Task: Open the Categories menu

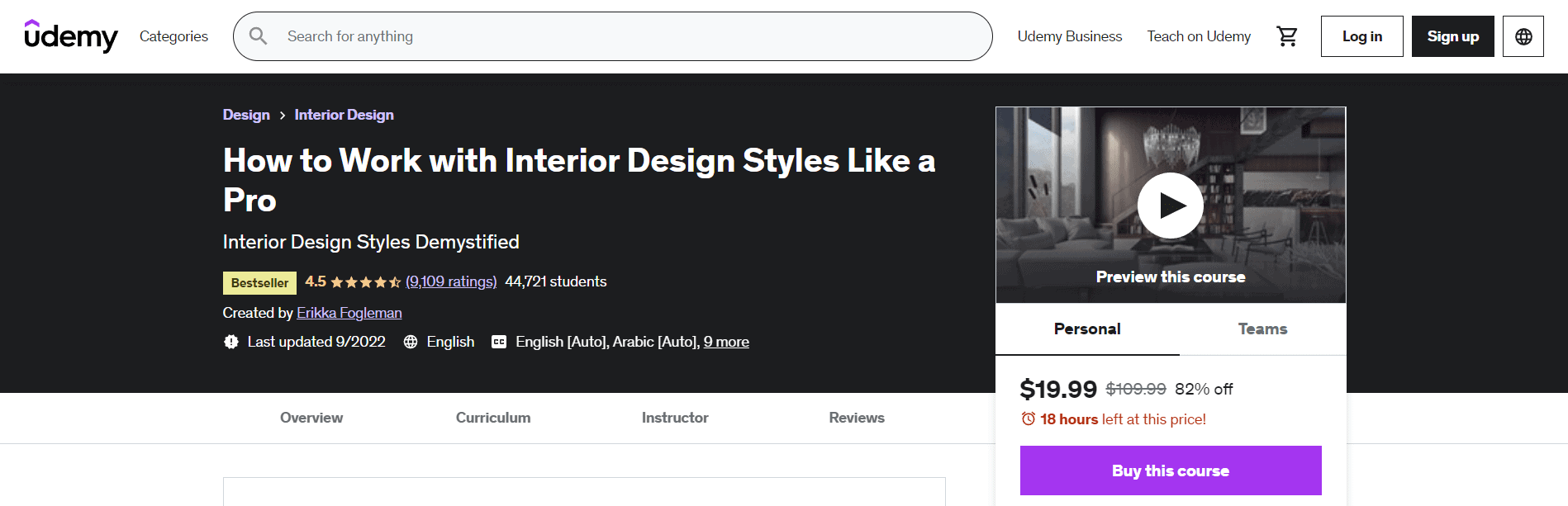Action: (x=173, y=36)
